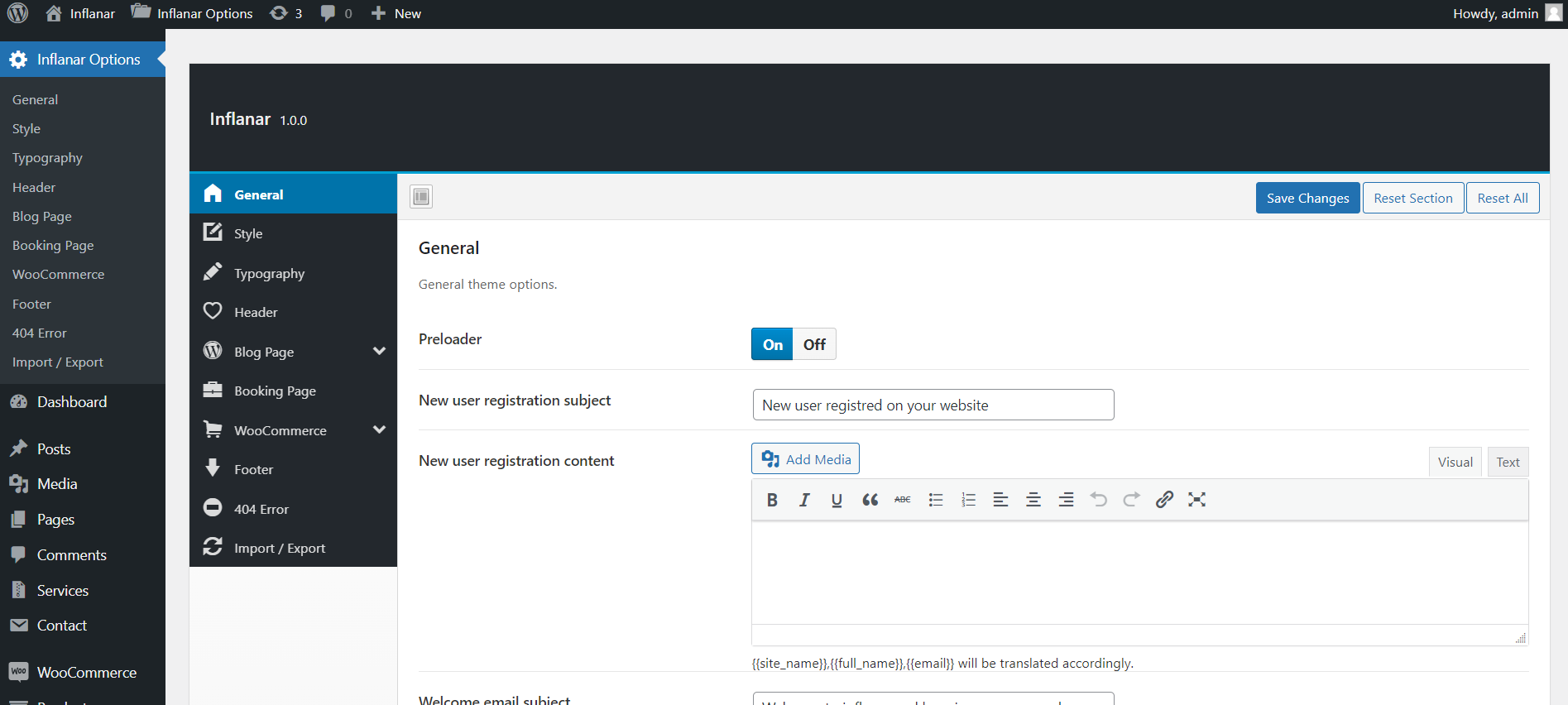
Task: Switch Preloader to Off
Action: tap(814, 344)
